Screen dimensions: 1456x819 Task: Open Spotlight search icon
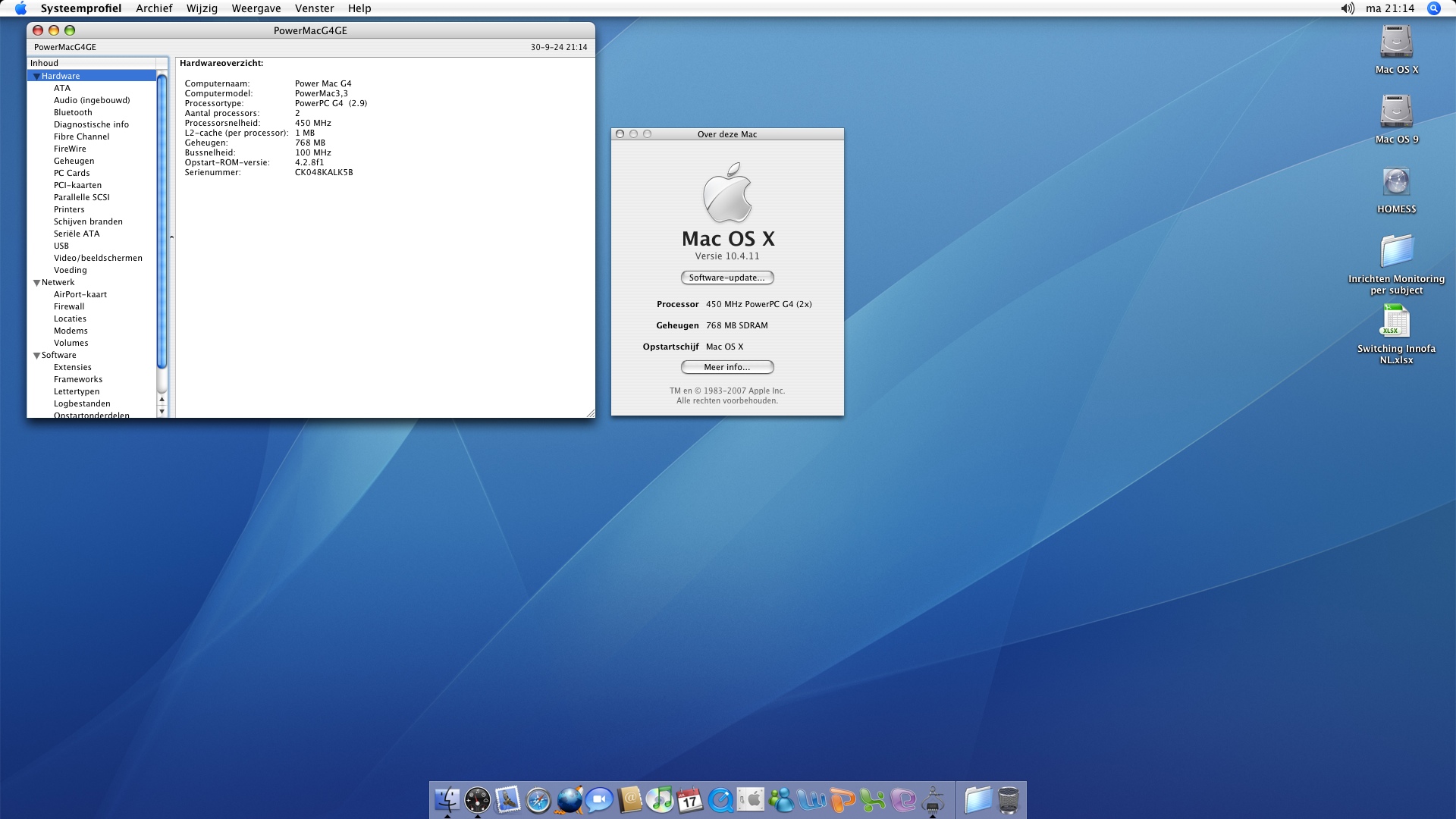click(x=1433, y=8)
